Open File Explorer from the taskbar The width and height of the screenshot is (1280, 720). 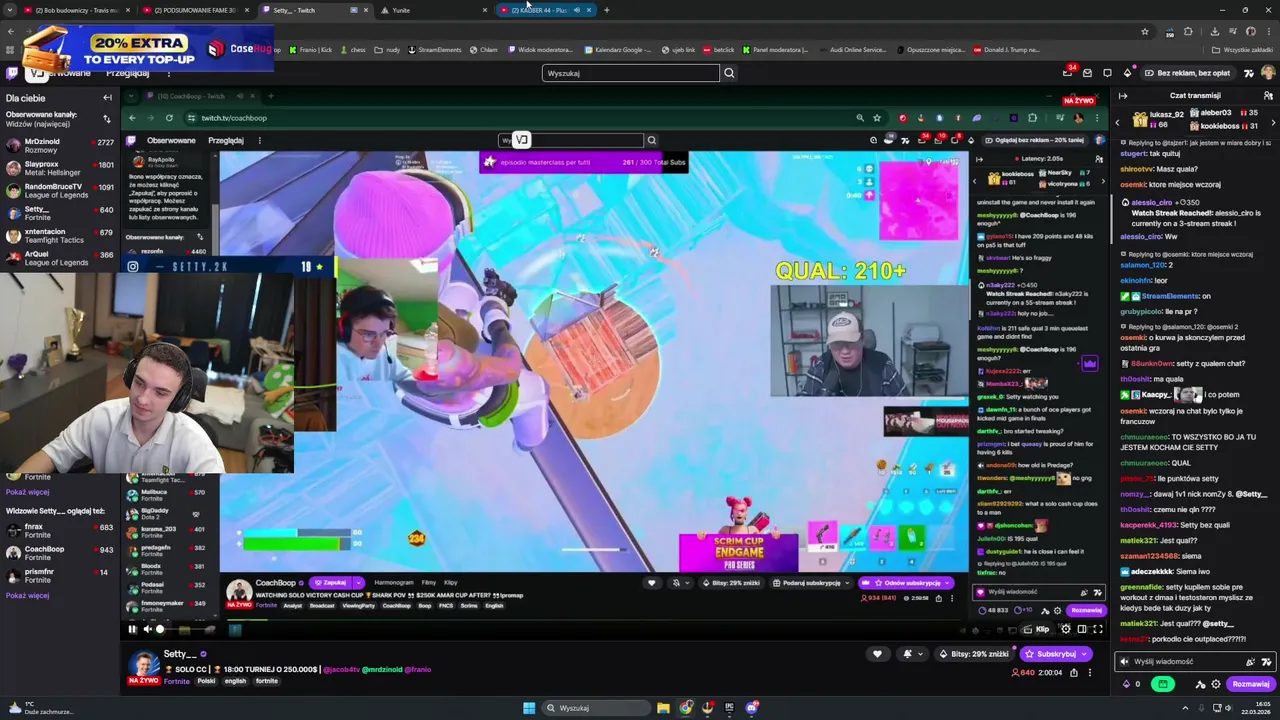(663, 708)
